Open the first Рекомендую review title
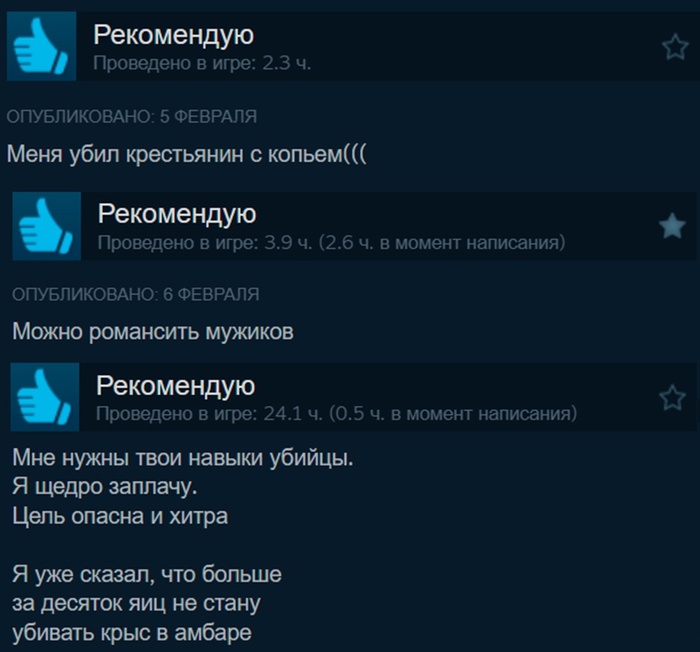Viewport: 700px width, 652px height. tap(174, 35)
